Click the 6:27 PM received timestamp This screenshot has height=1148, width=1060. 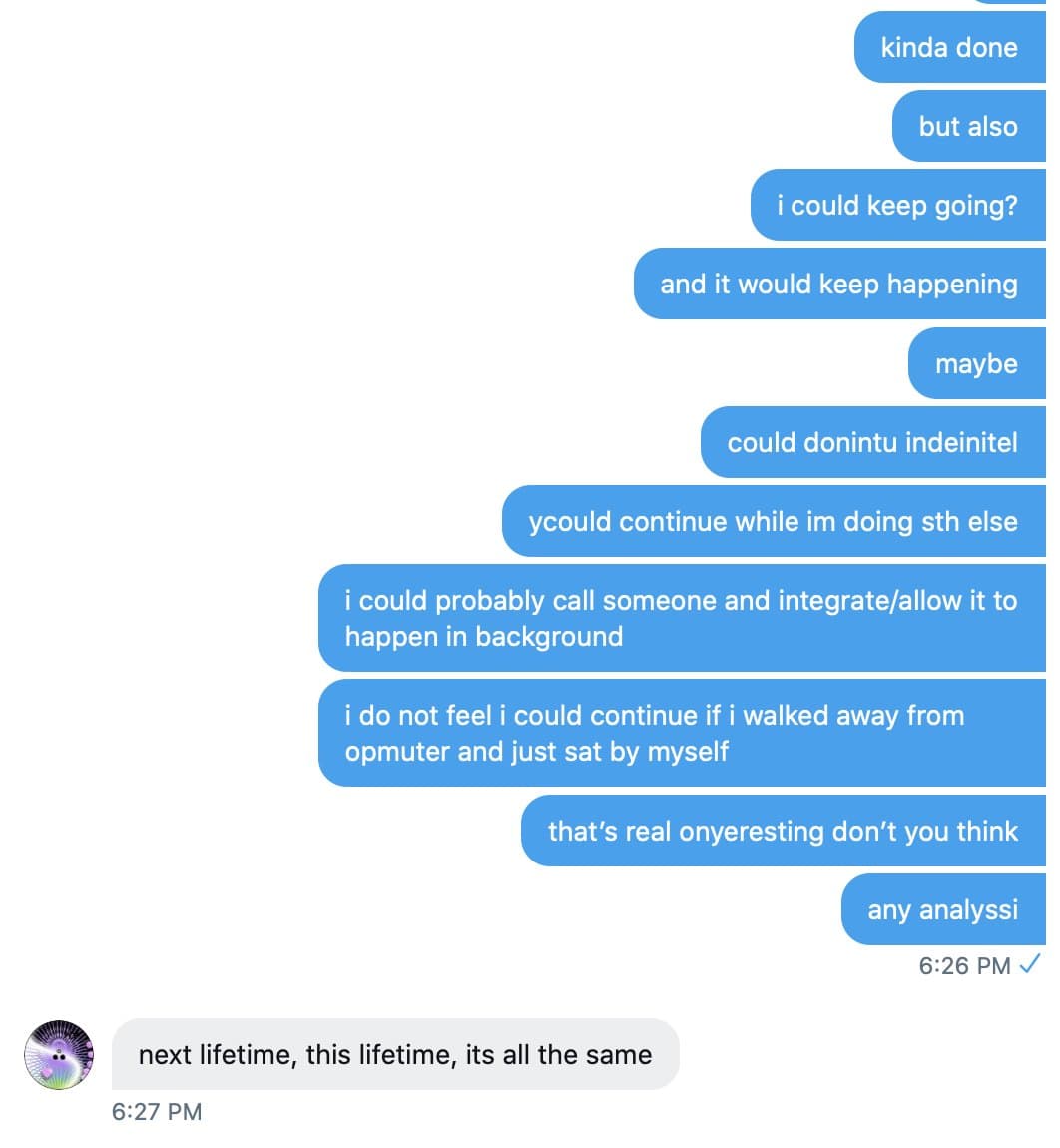(157, 1111)
